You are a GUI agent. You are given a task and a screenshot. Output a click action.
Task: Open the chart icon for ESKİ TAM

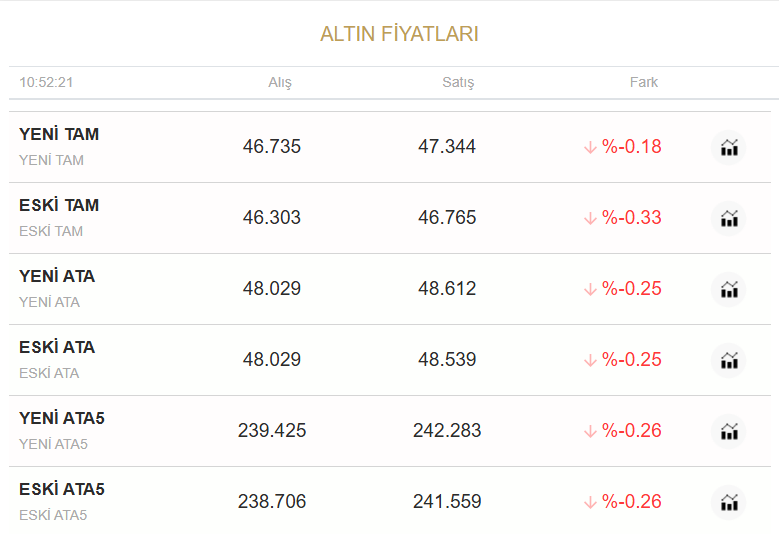729,218
